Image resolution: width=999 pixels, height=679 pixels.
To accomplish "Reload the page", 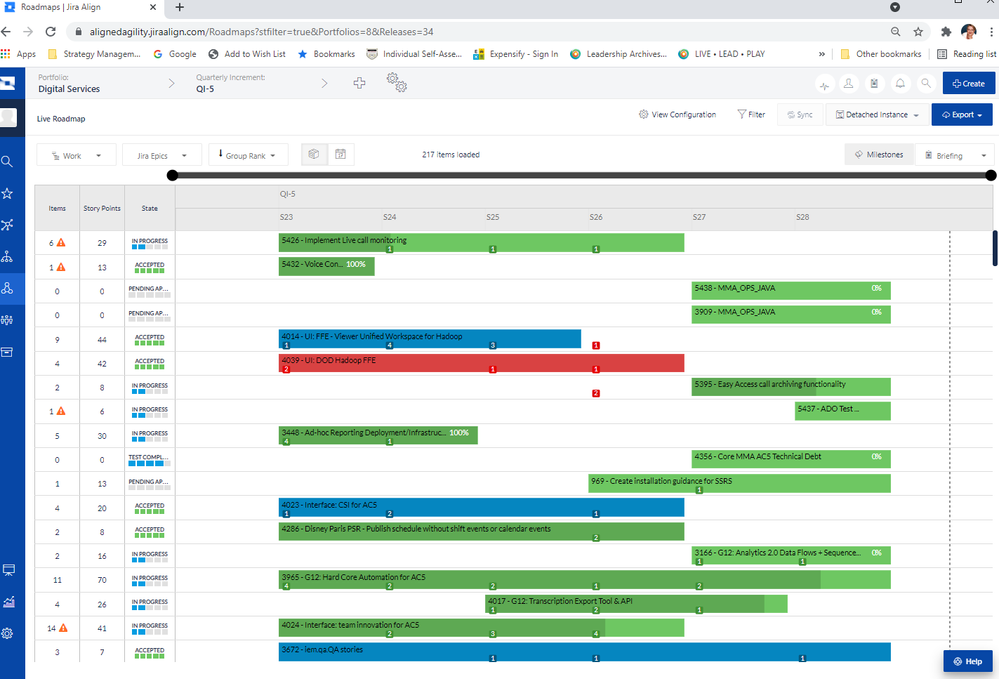I will click(x=51, y=31).
